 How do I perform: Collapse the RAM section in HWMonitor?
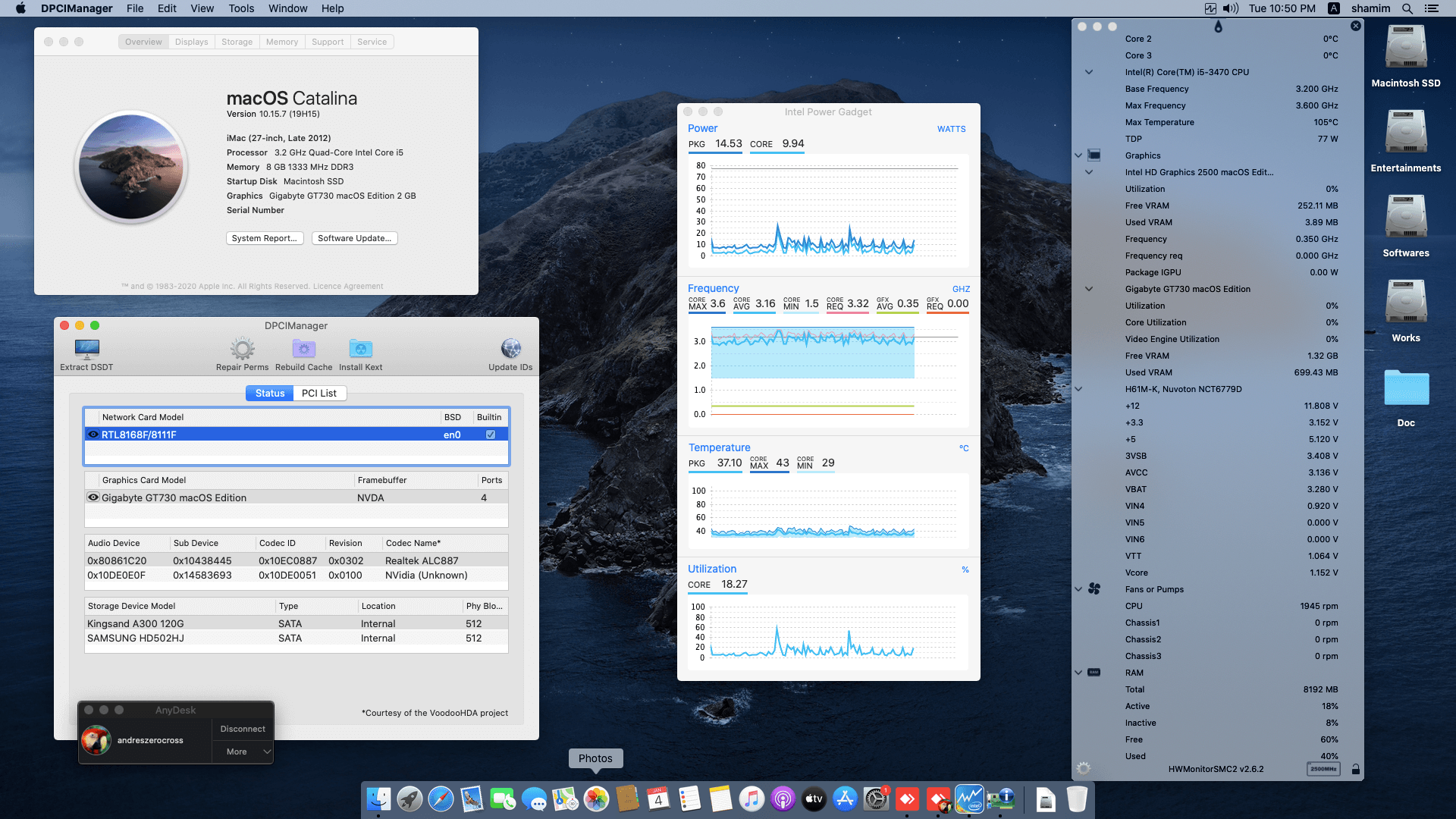[x=1078, y=673]
